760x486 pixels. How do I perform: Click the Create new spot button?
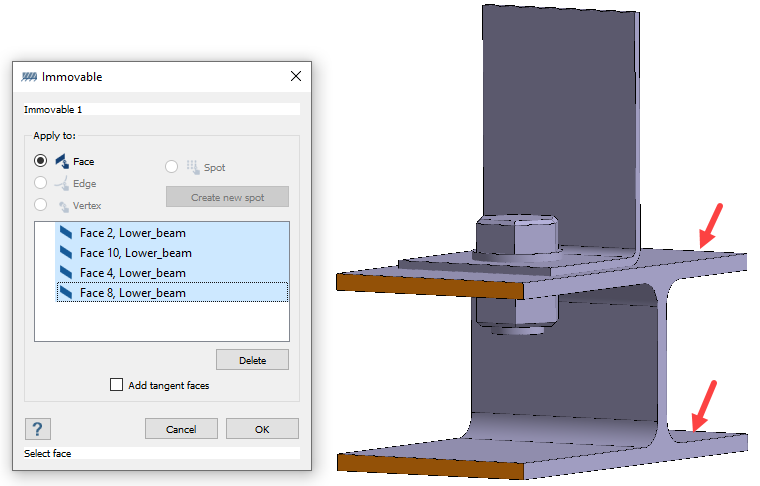227,197
